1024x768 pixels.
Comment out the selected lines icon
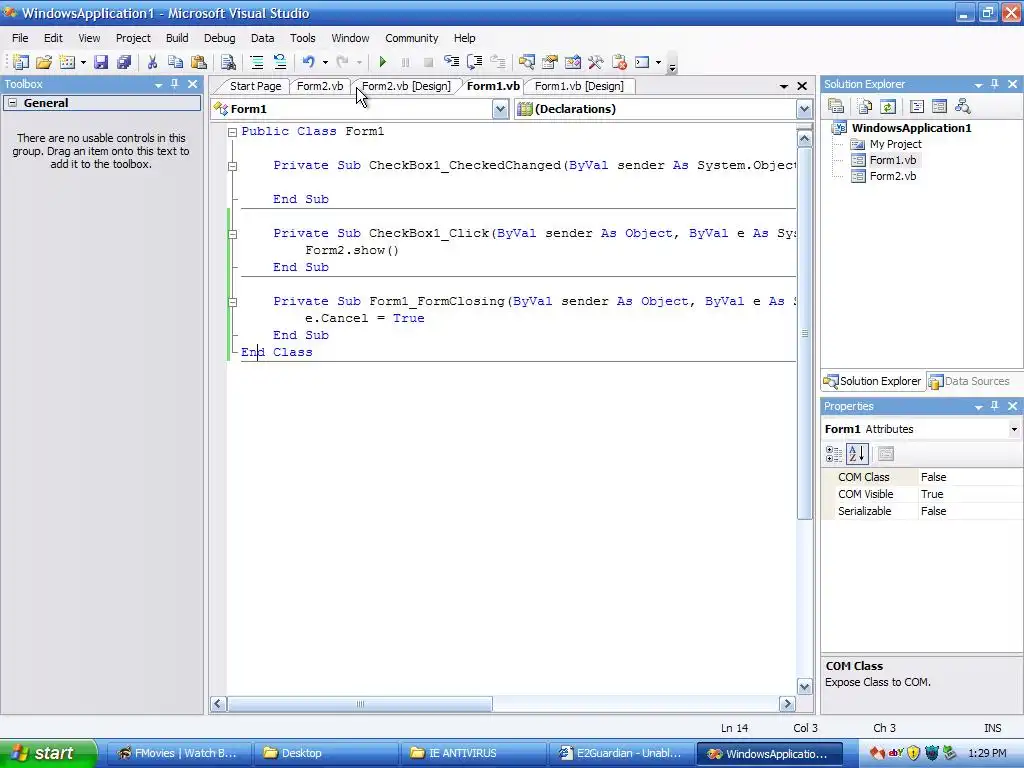click(x=257, y=62)
